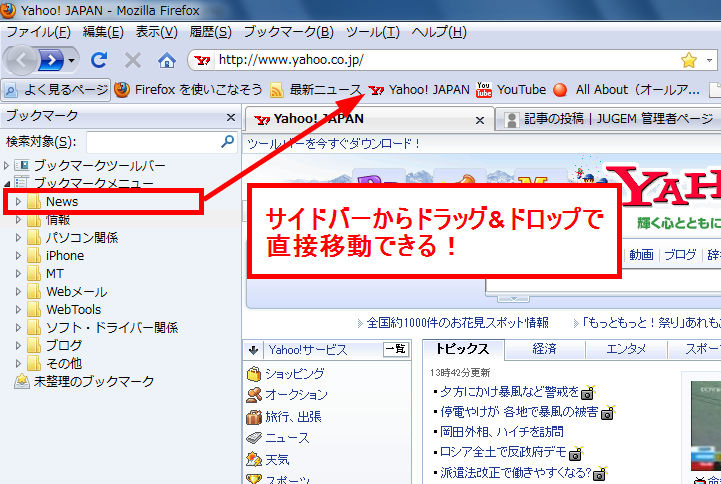Expand the iPhone folder

coord(18,256)
